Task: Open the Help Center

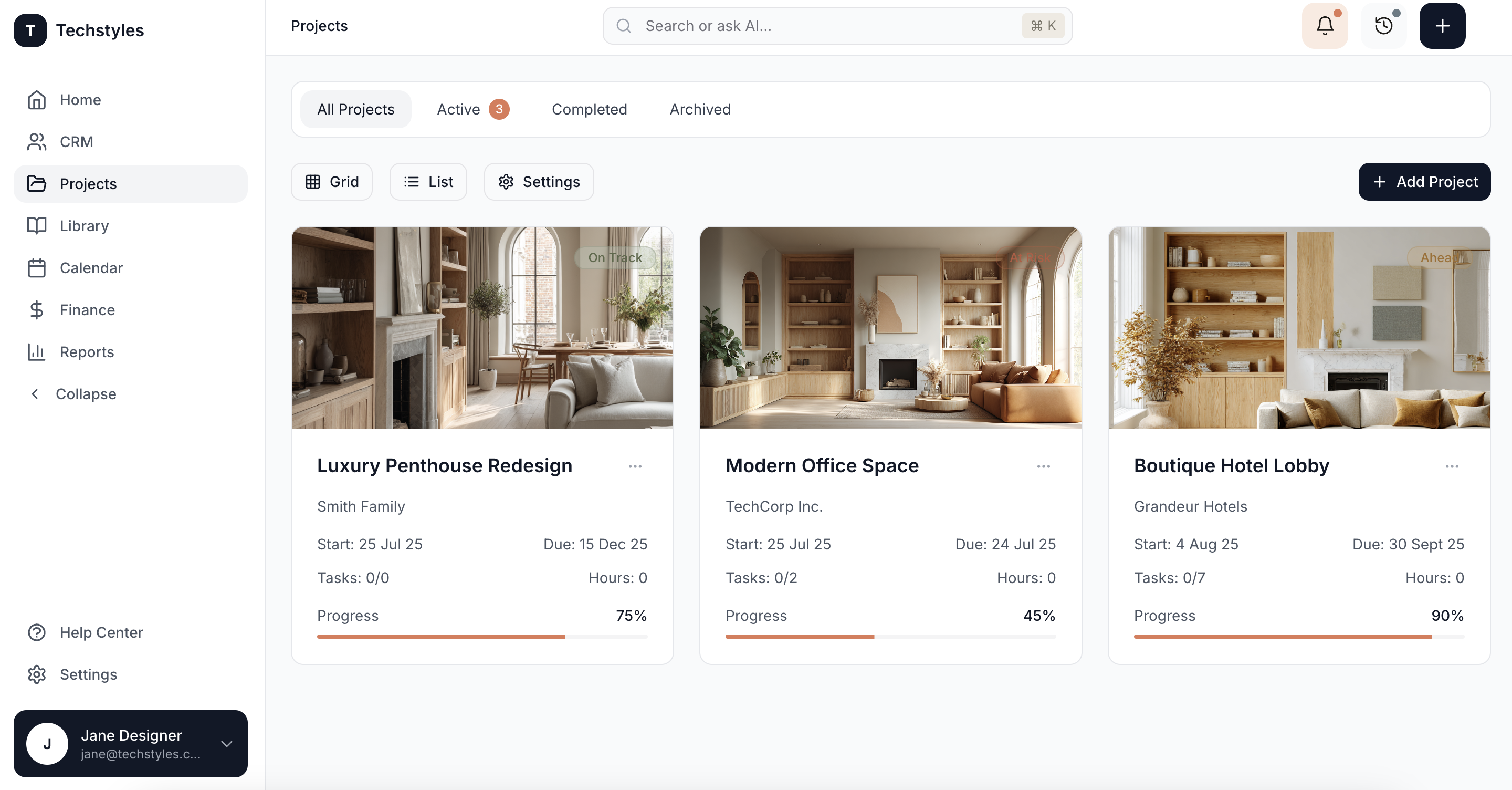Action: 101,632
